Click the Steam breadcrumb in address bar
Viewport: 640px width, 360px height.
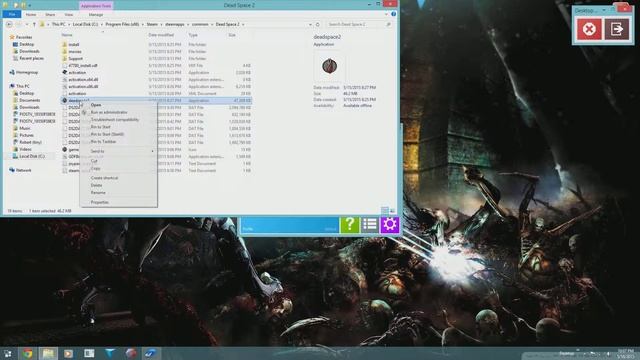(x=152, y=24)
